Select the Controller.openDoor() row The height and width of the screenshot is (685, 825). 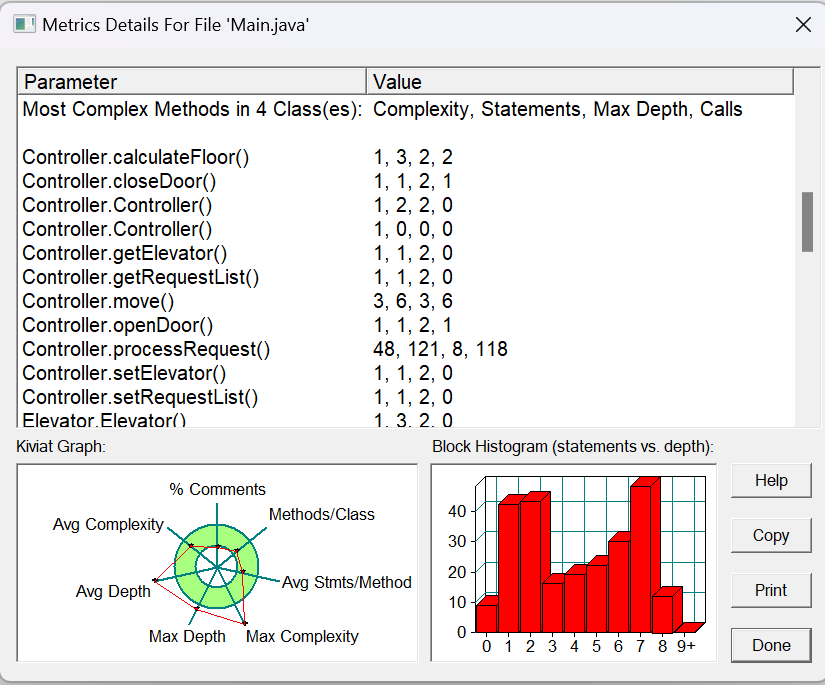(x=406, y=325)
